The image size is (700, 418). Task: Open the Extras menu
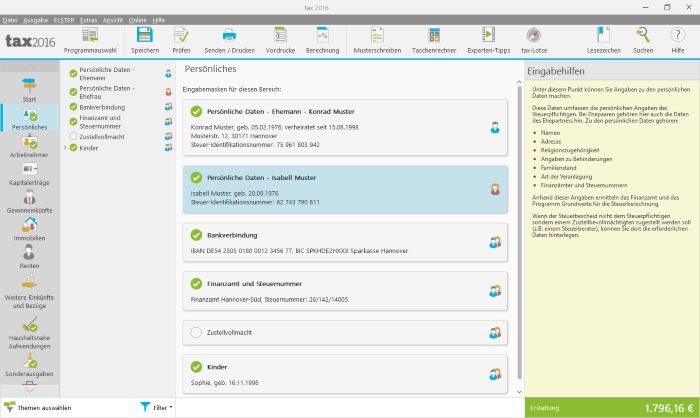(x=88, y=20)
